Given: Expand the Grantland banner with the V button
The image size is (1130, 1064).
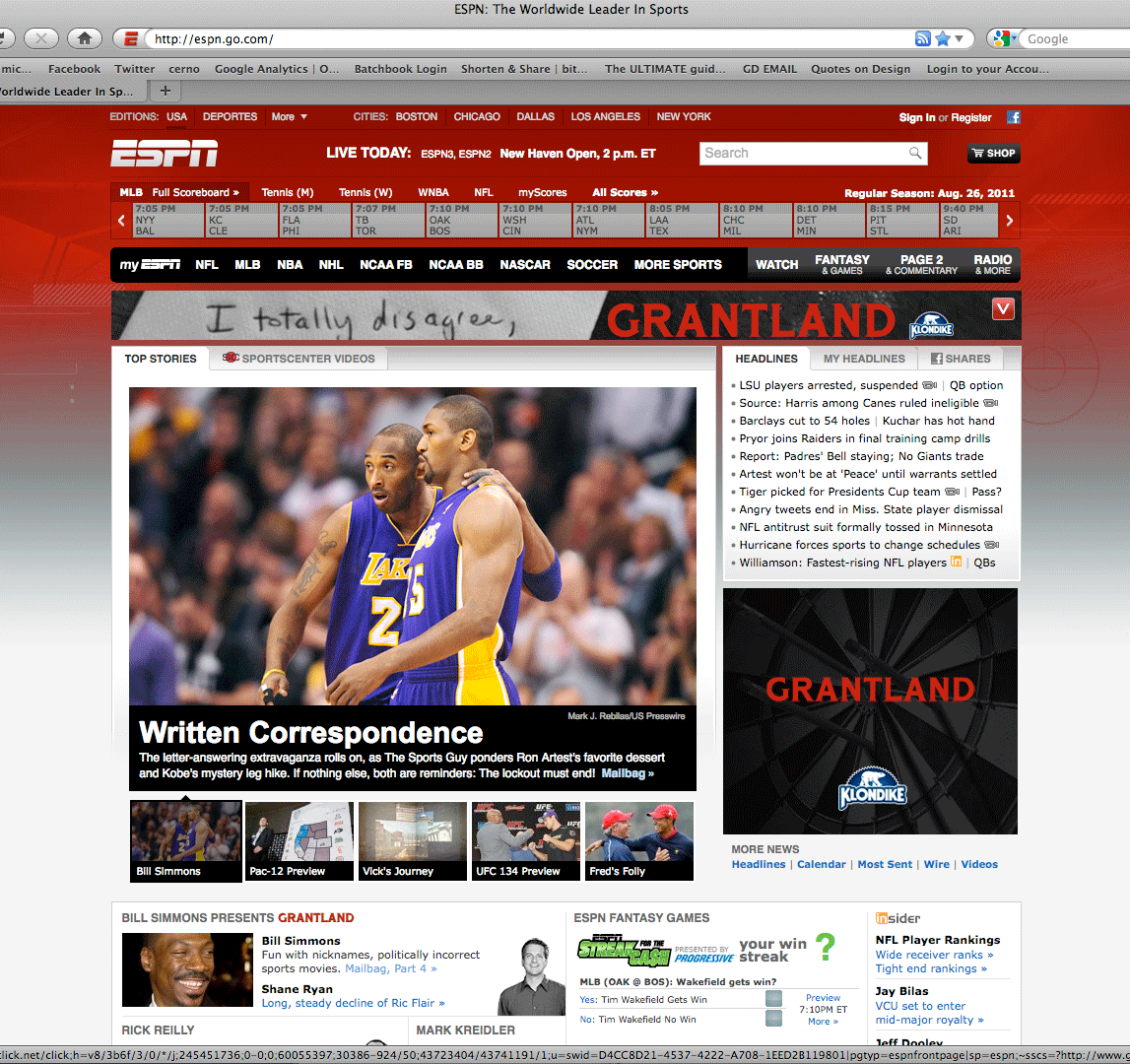Looking at the screenshot, I should (1003, 308).
